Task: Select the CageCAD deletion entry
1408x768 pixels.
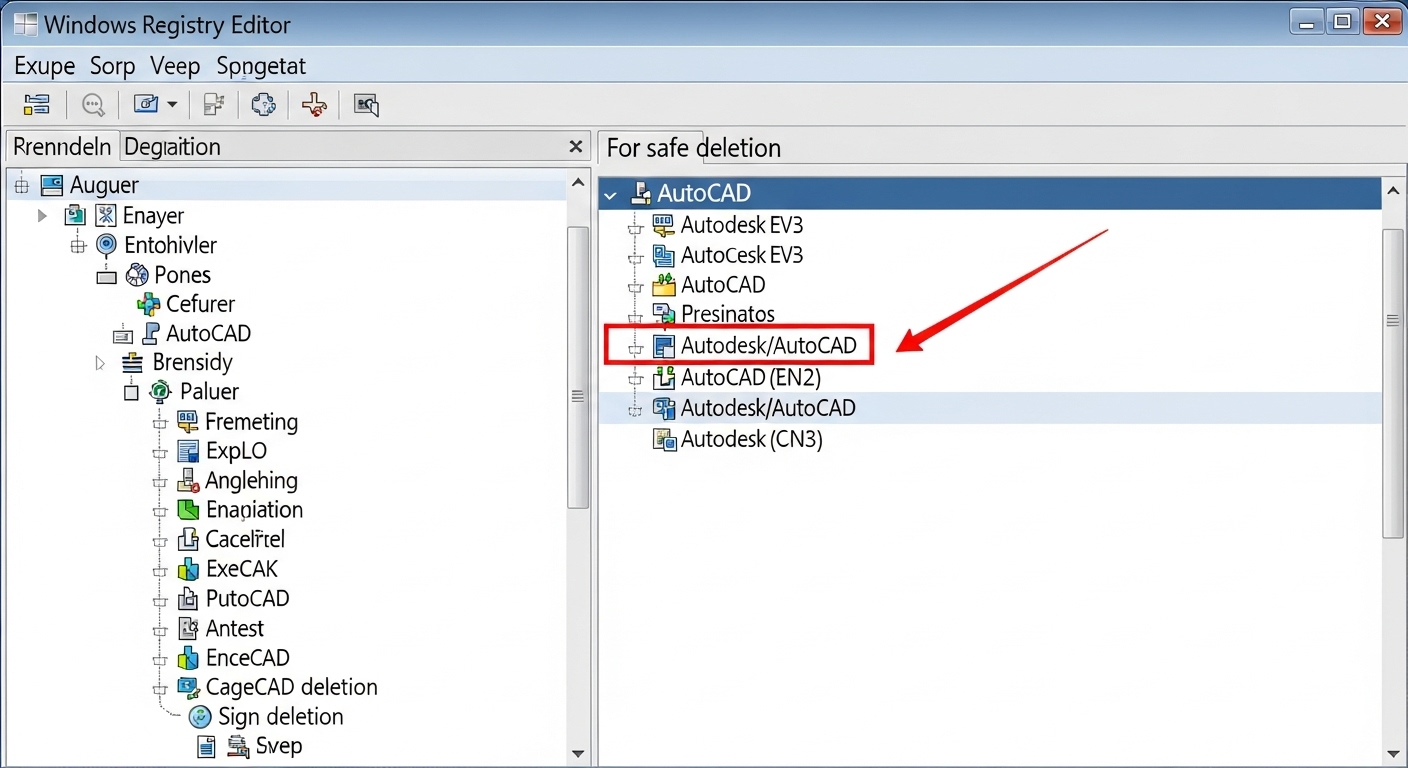Action: tap(291, 687)
